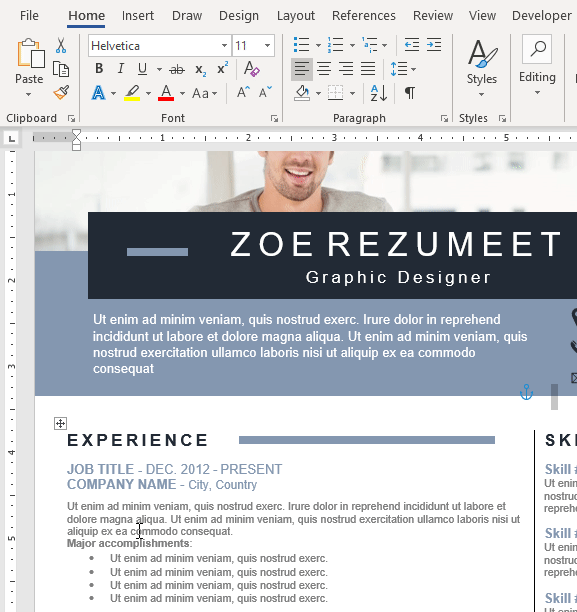Open the font size dropdown
This screenshot has height=612, width=577.
click(267, 46)
